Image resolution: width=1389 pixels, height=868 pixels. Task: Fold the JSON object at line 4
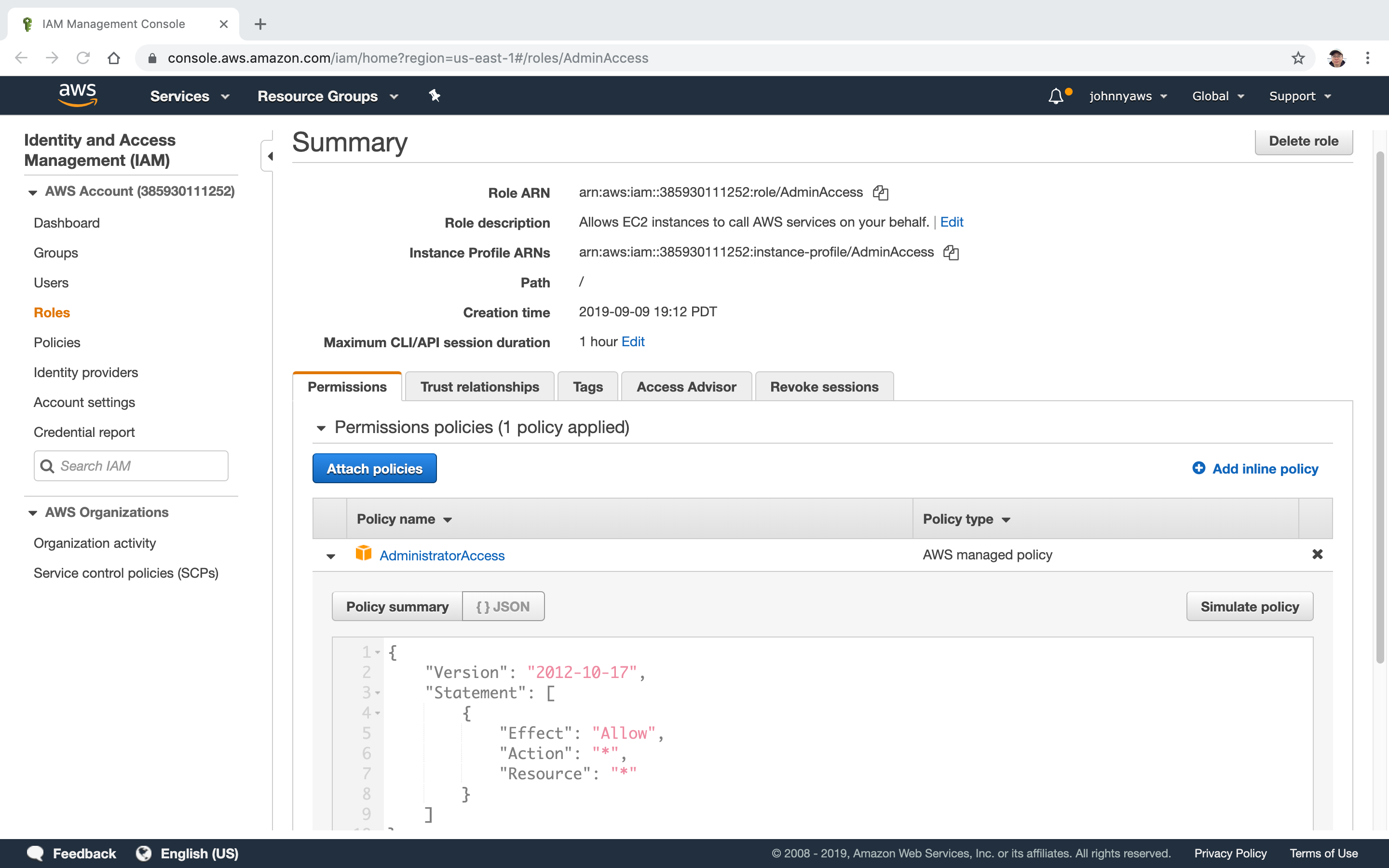[x=378, y=713]
